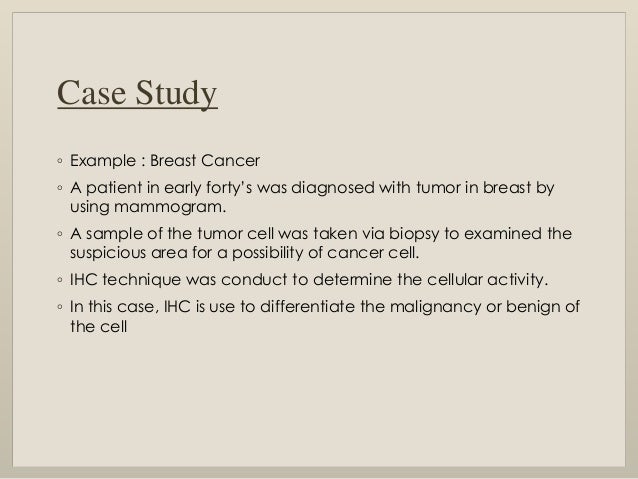This screenshot has height=479, width=638.
Task: Click the 'Case Study' slide title
Action: (137, 94)
